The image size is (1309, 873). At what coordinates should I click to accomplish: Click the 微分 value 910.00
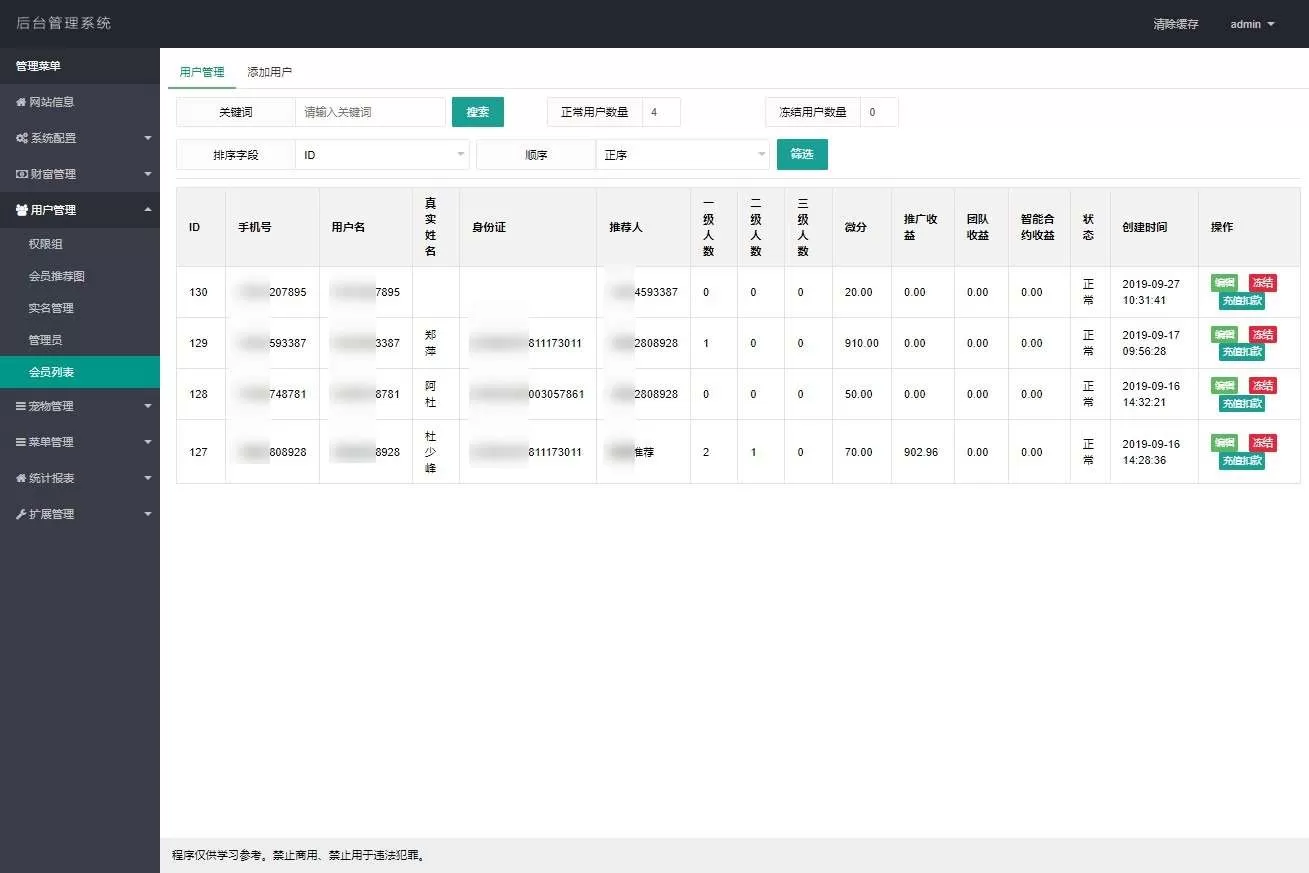click(x=862, y=343)
